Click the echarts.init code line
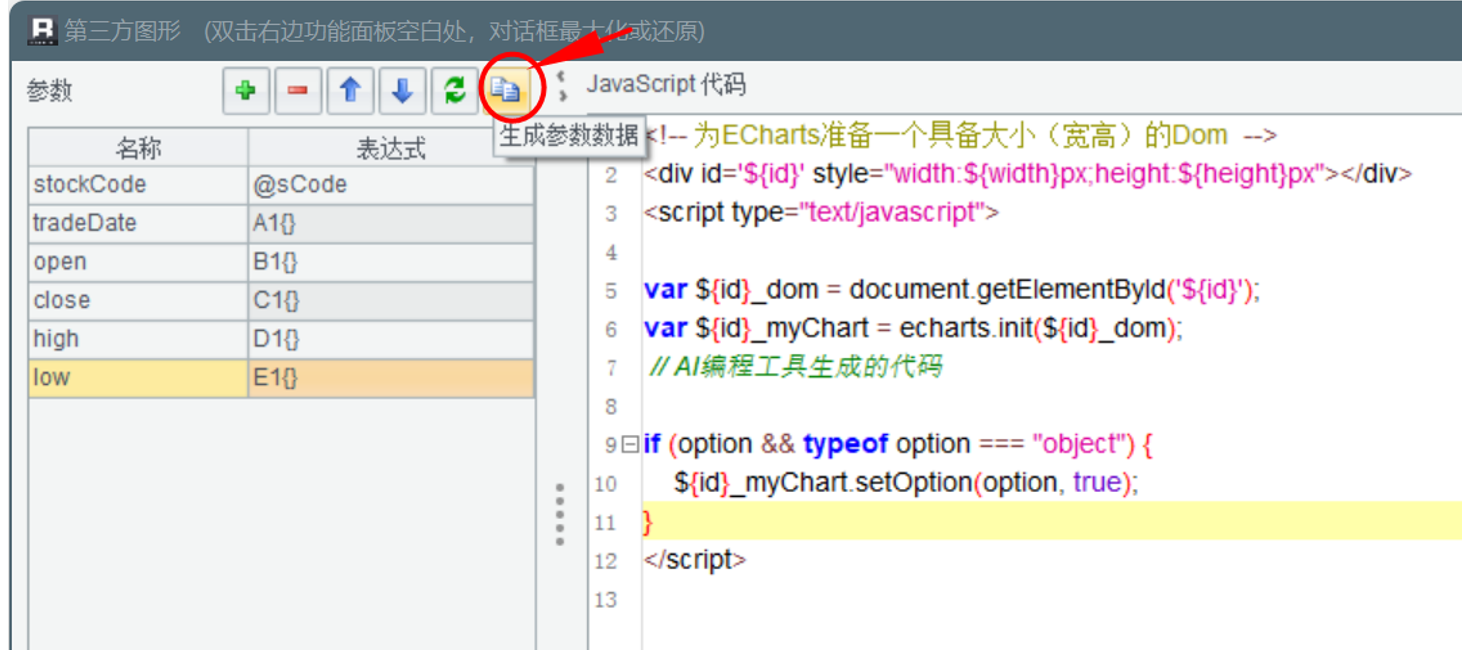Viewport: 1465px width, 653px height. click(913, 328)
